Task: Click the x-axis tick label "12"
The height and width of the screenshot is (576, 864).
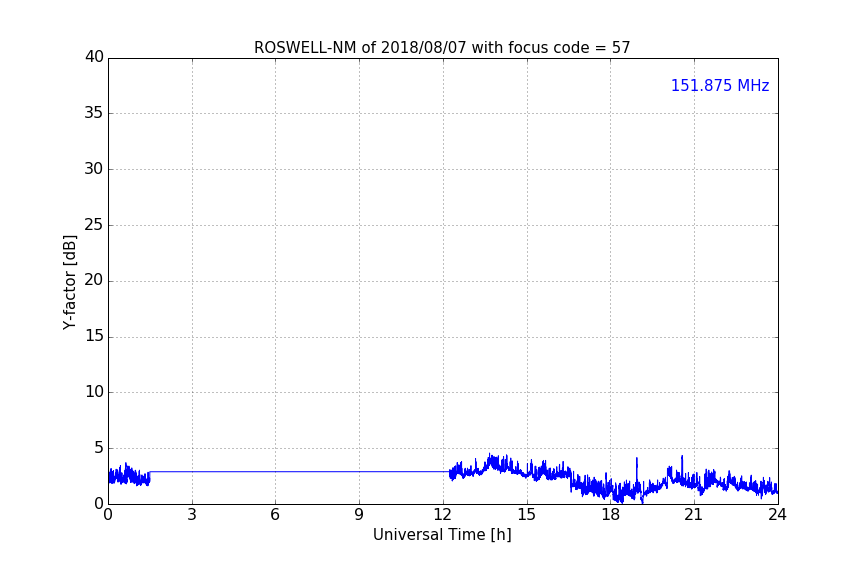Action: 442,515
